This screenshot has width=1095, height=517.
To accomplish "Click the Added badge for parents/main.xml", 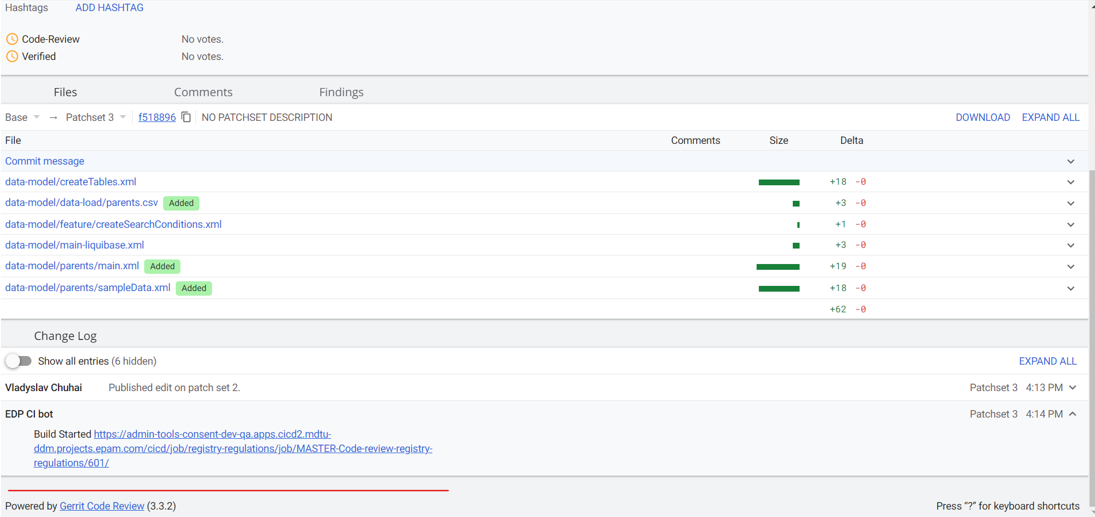I will [163, 266].
